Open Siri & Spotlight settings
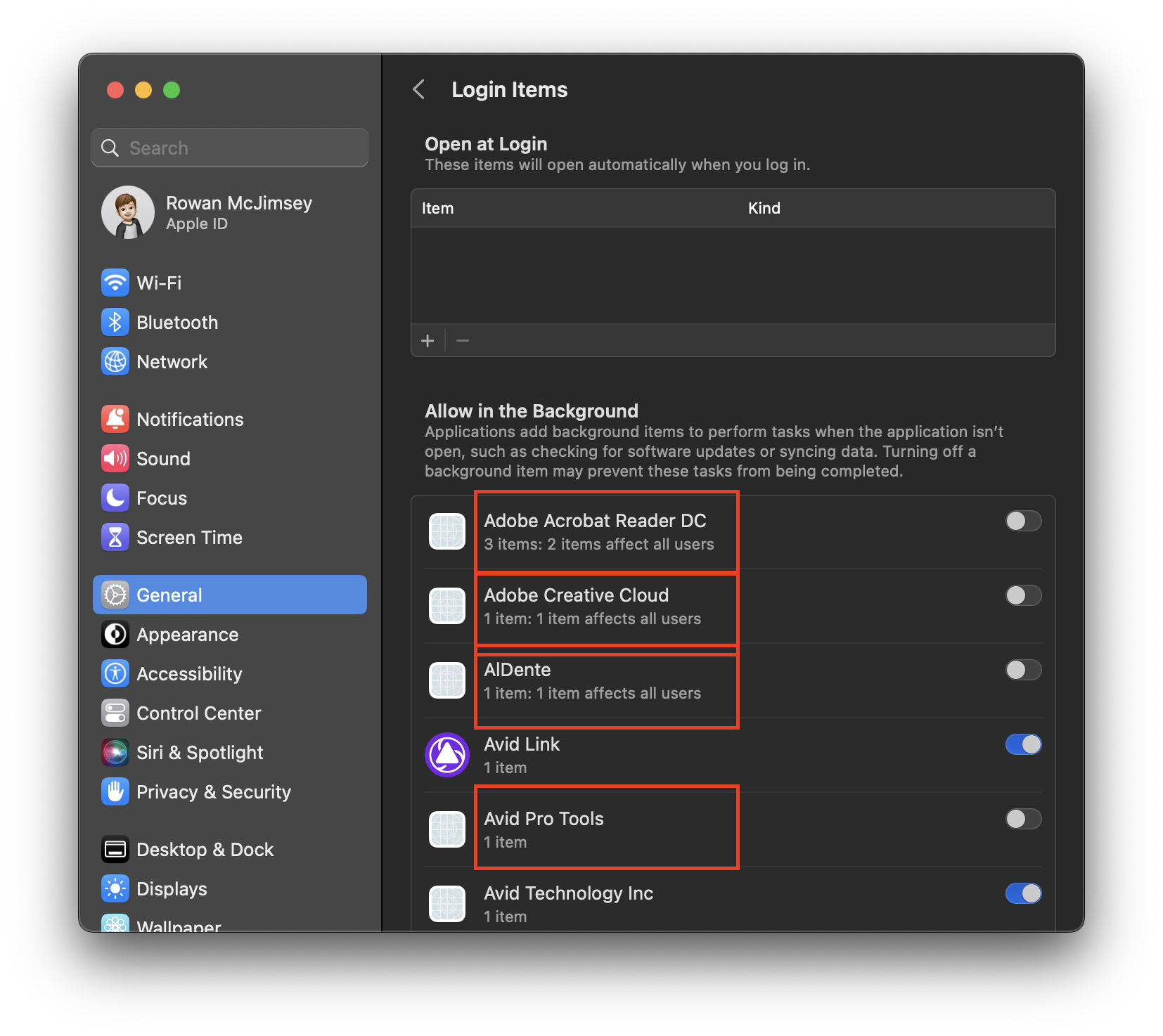The image size is (1163, 1036). pos(230,752)
